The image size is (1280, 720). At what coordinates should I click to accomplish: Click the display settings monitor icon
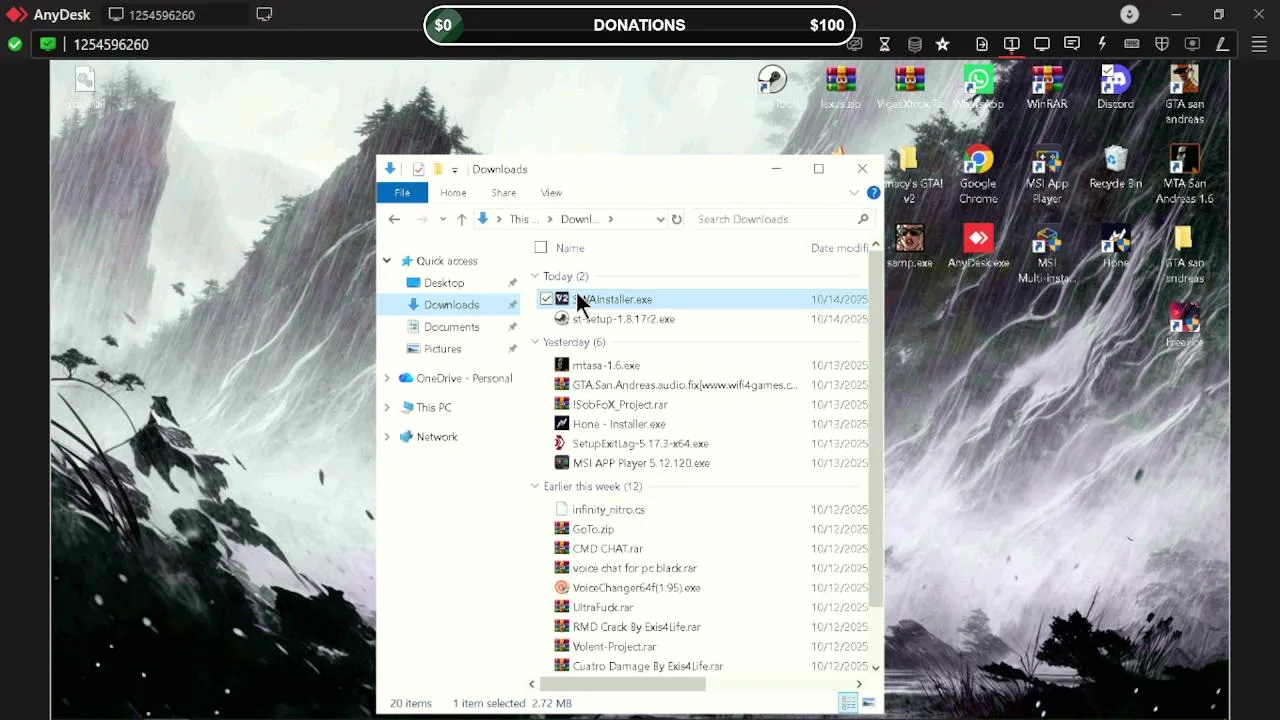1042,44
